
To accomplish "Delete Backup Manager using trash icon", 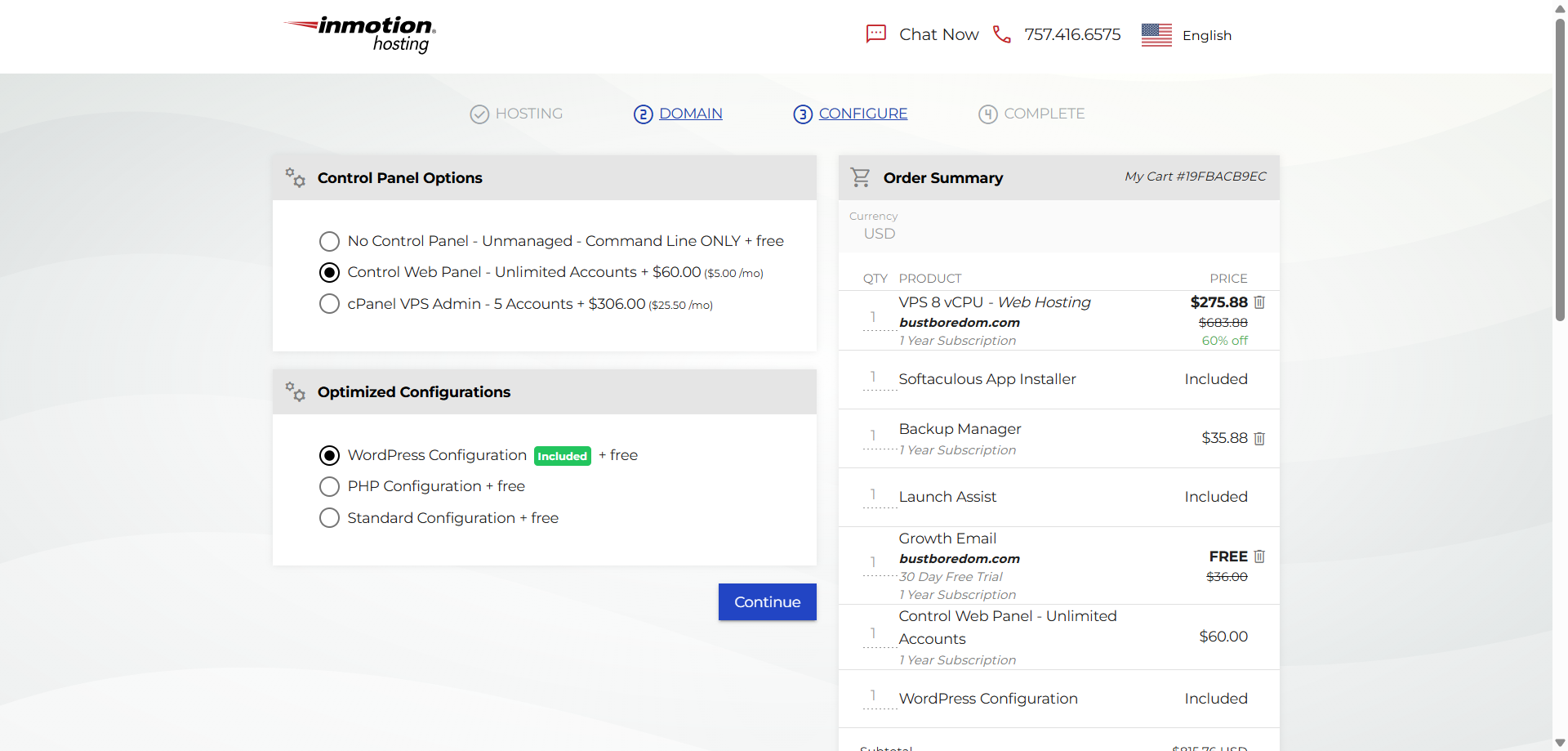I will pyautogui.click(x=1259, y=439).
